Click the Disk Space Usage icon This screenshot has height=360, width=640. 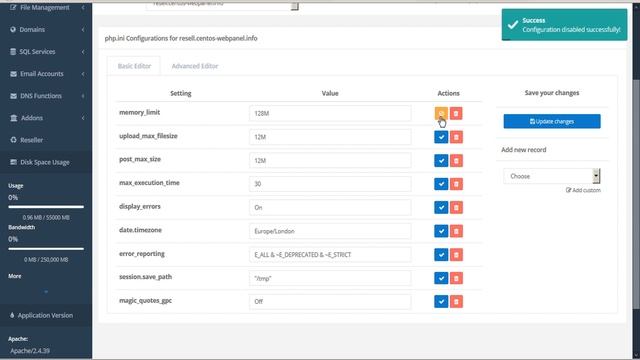pos(13,162)
